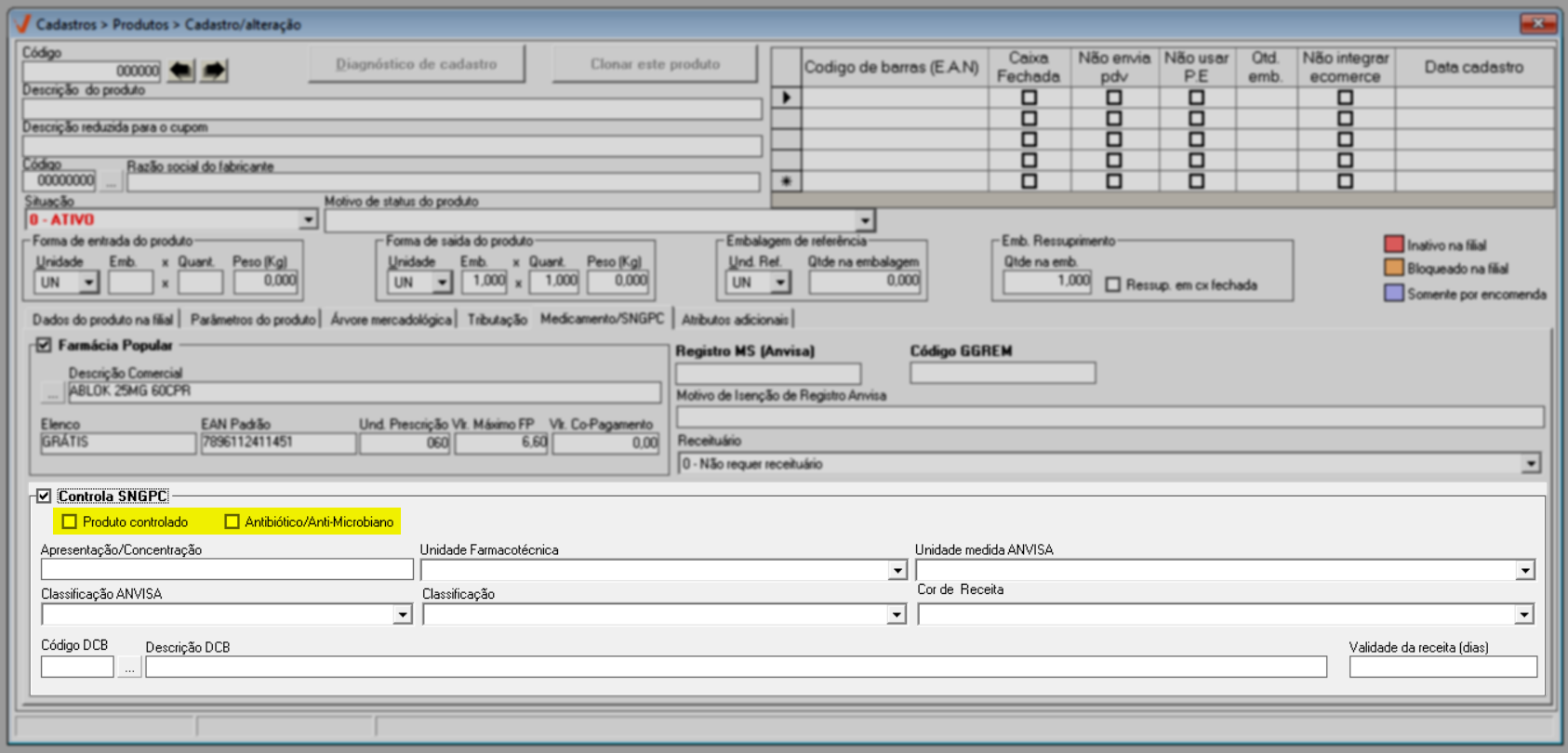The width and height of the screenshot is (1568, 753).
Task: Expand the Classificação ANVISA dropdown
Action: [x=402, y=614]
